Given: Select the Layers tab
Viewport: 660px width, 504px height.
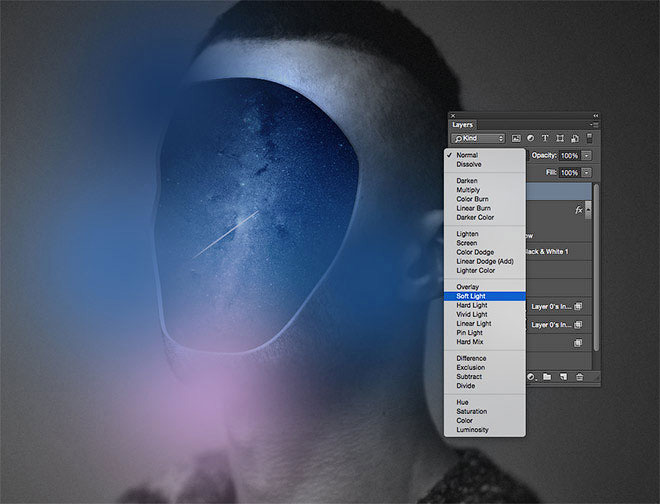Looking at the screenshot, I should point(463,125).
